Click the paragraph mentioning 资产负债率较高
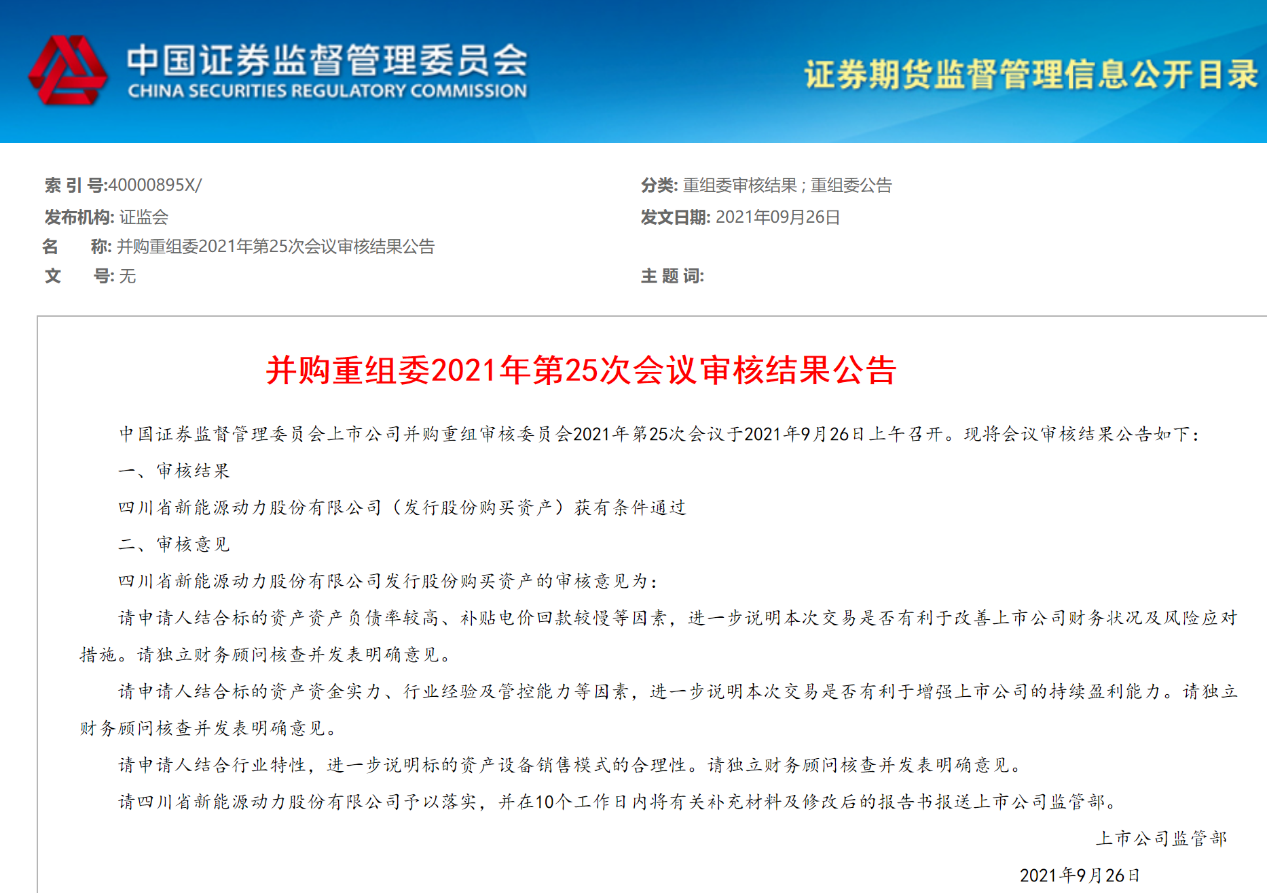The width and height of the screenshot is (1267, 893). click(660, 619)
